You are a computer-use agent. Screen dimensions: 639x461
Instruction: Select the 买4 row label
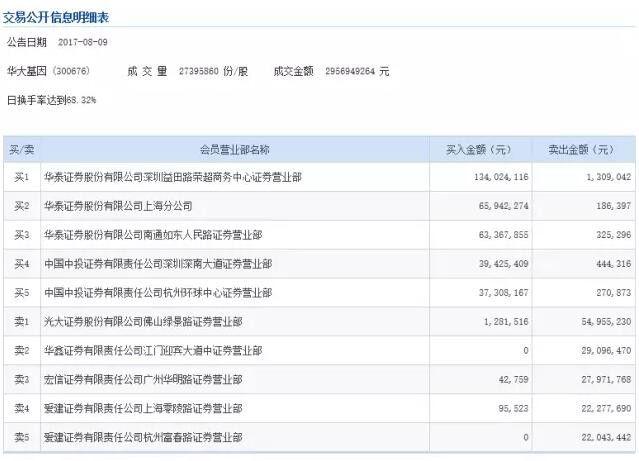22,264
